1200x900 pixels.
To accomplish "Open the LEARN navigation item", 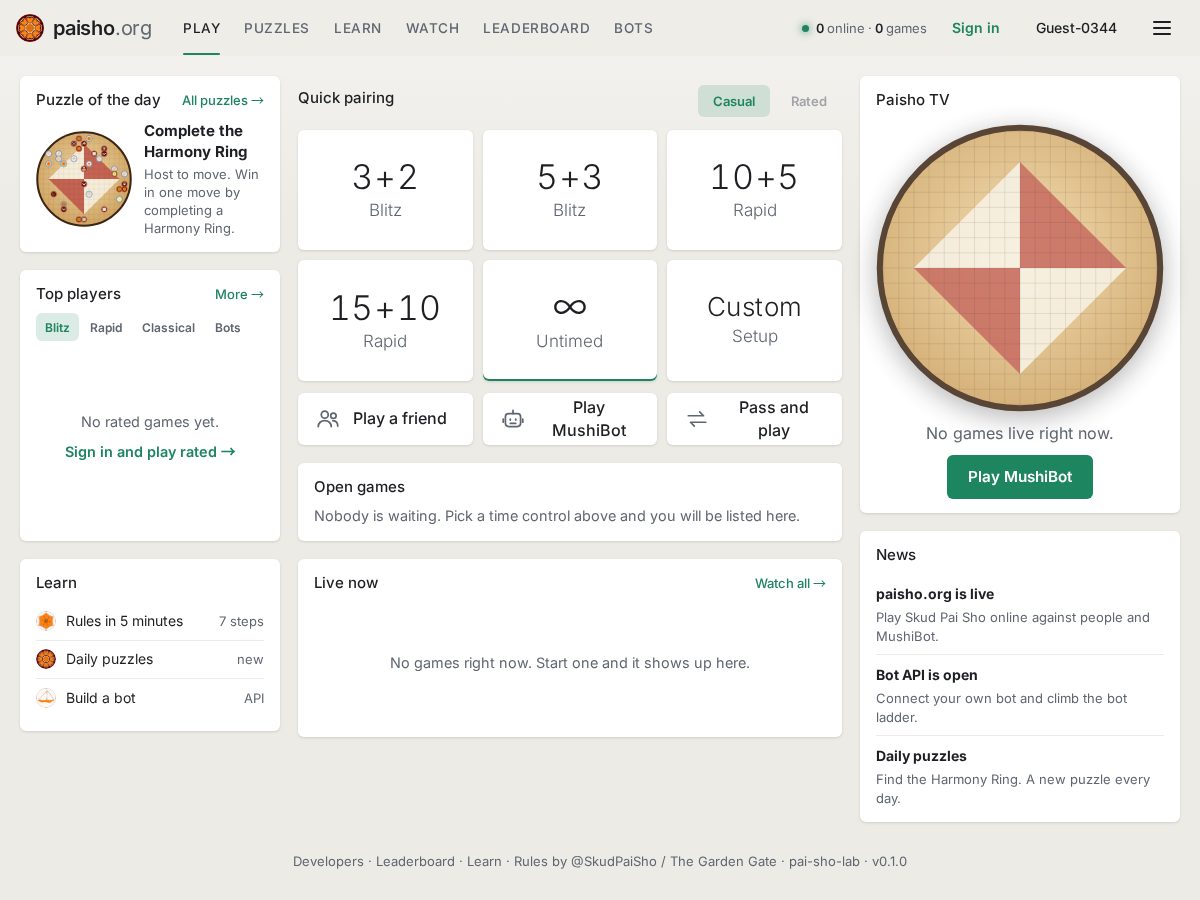I will [358, 28].
